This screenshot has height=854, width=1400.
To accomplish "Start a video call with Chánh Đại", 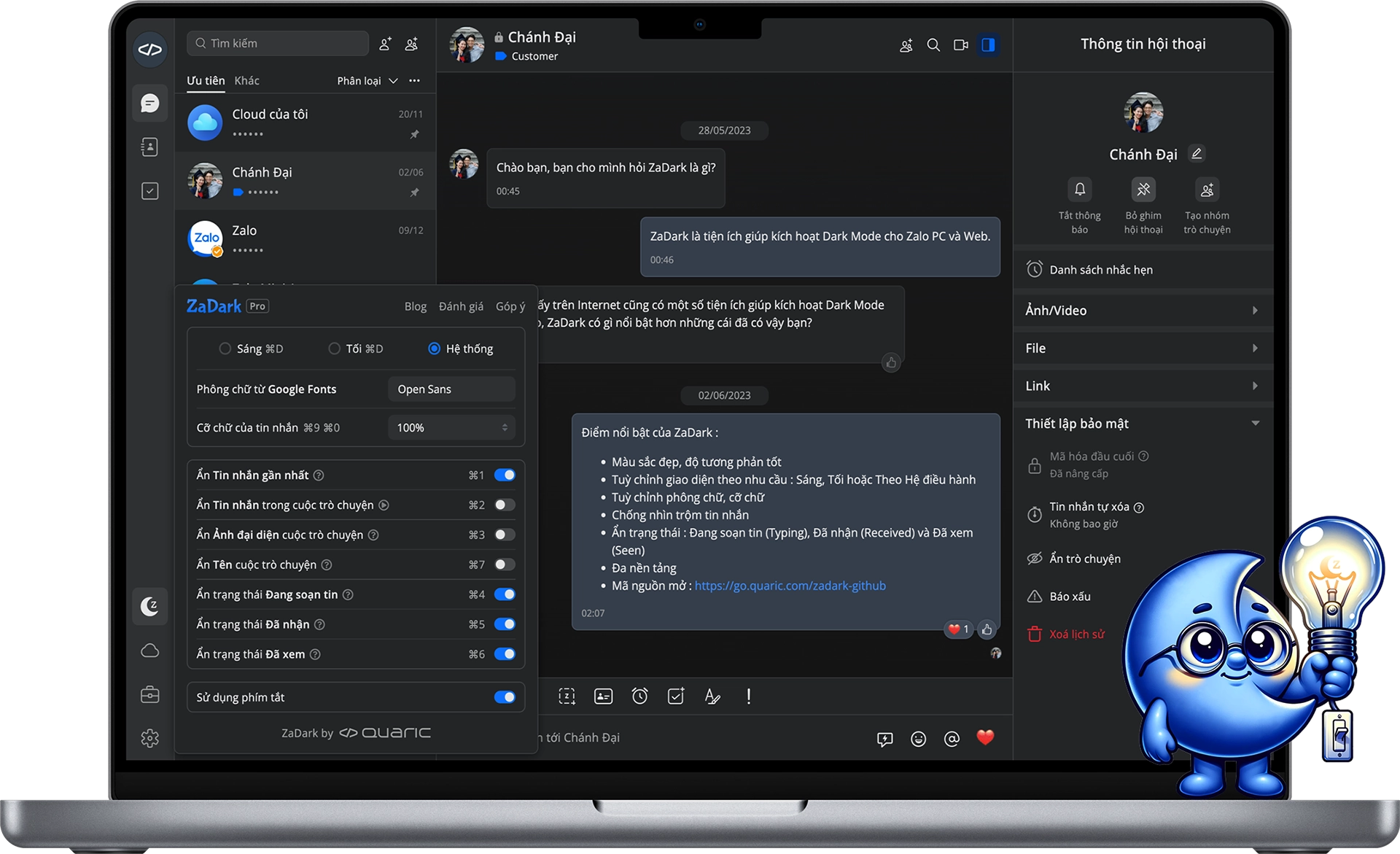I will [960, 45].
